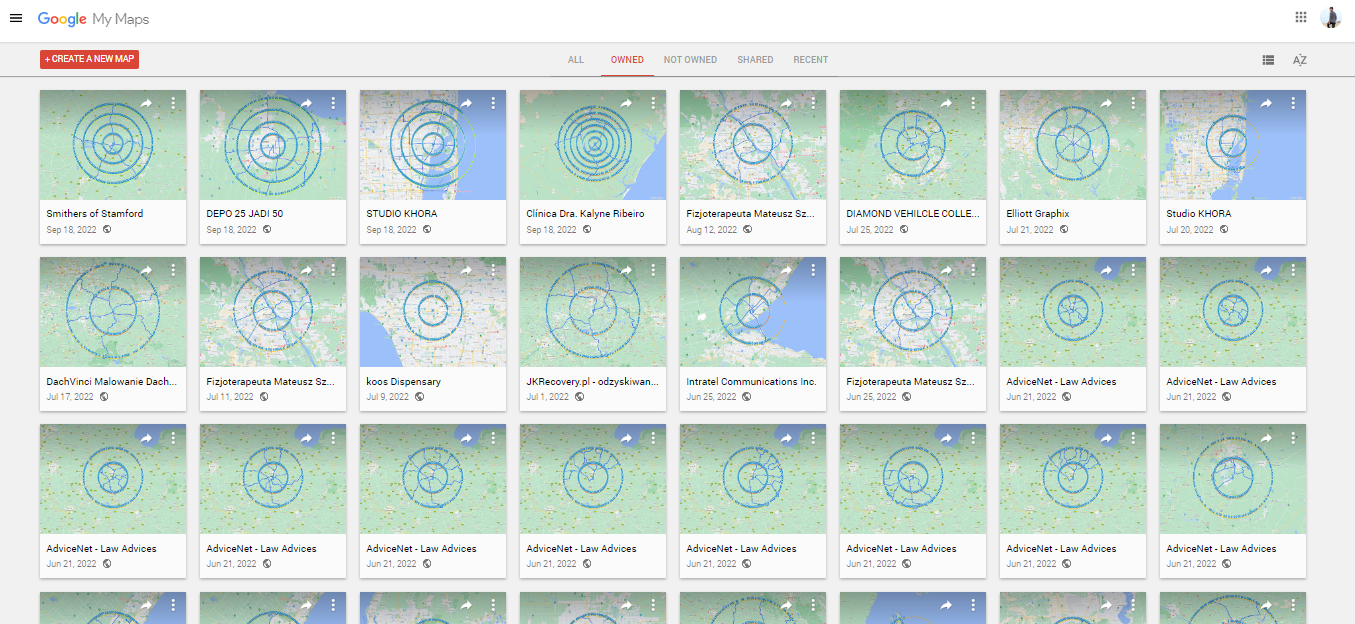
Task: Expand options menu for DIAMOND VEHILCLE map
Action: [x=973, y=103]
